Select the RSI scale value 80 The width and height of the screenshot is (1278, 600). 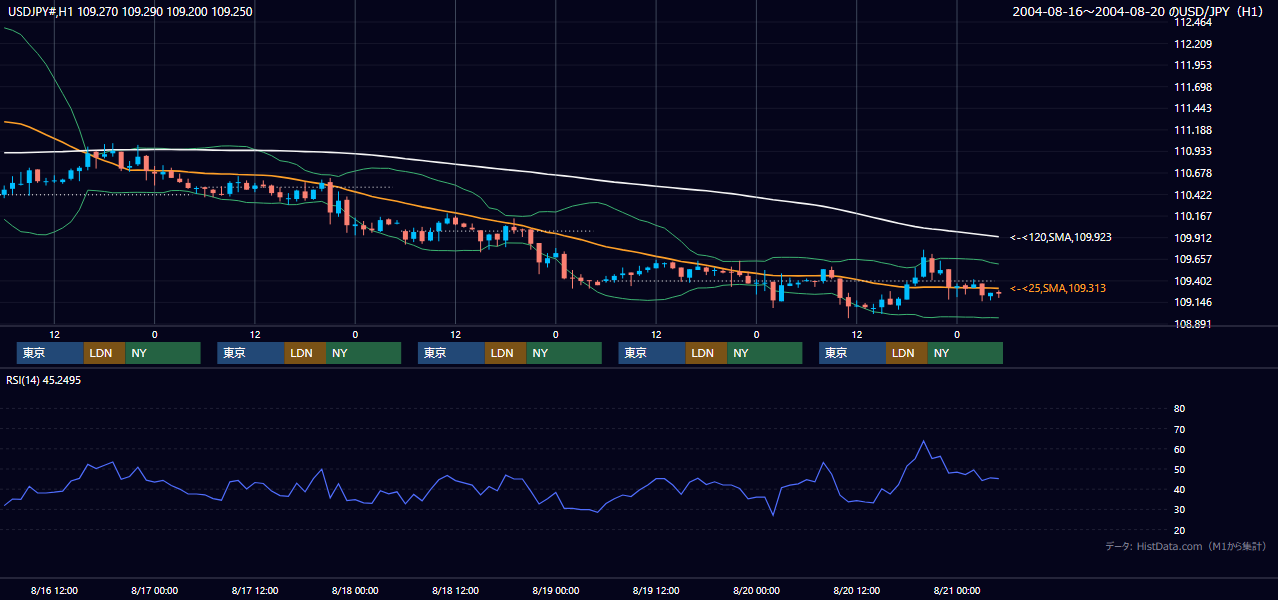click(x=1179, y=409)
